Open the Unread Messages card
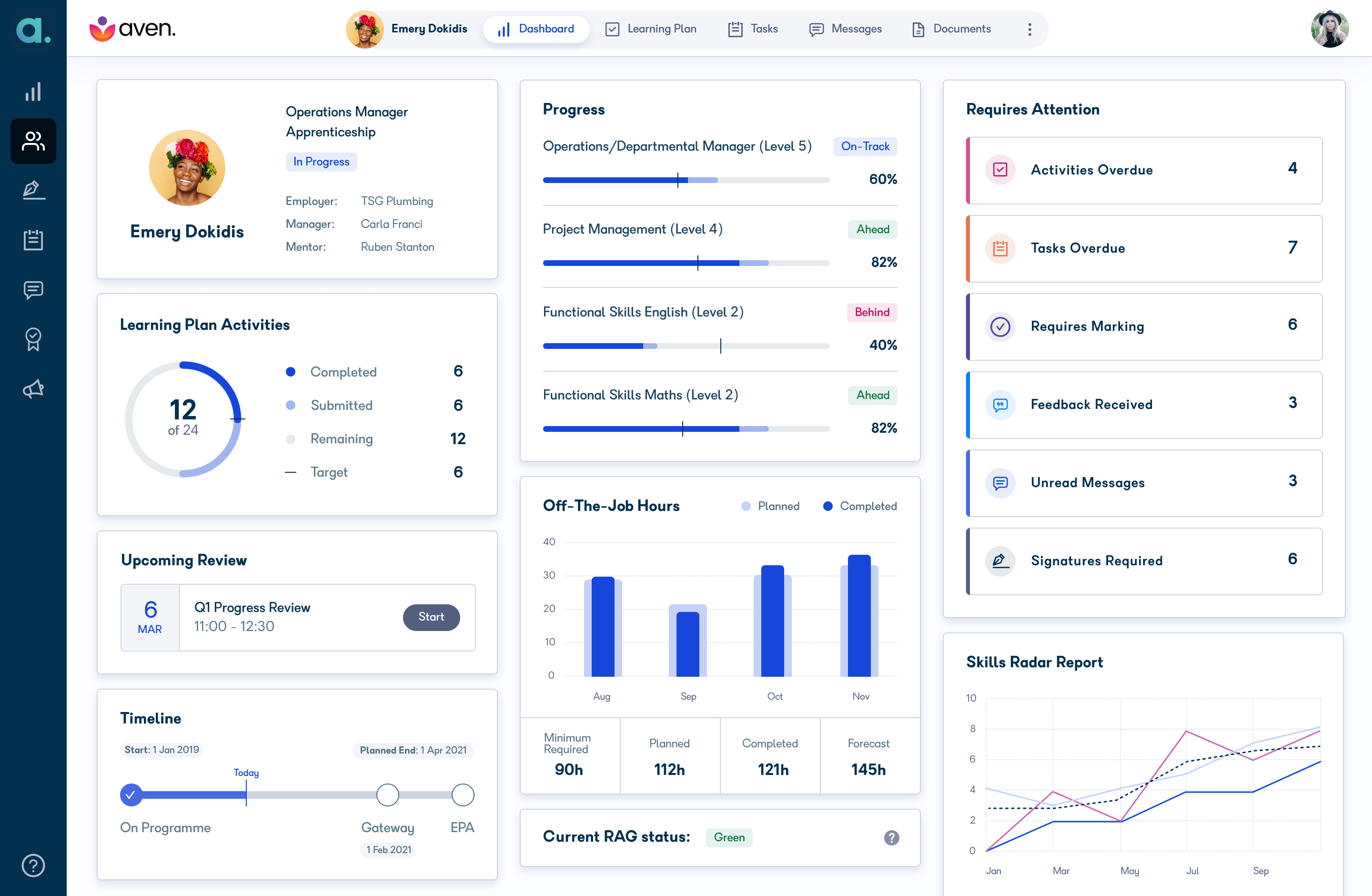Screen dimensions: 1372x896 pyautogui.click(x=1144, y=483)
